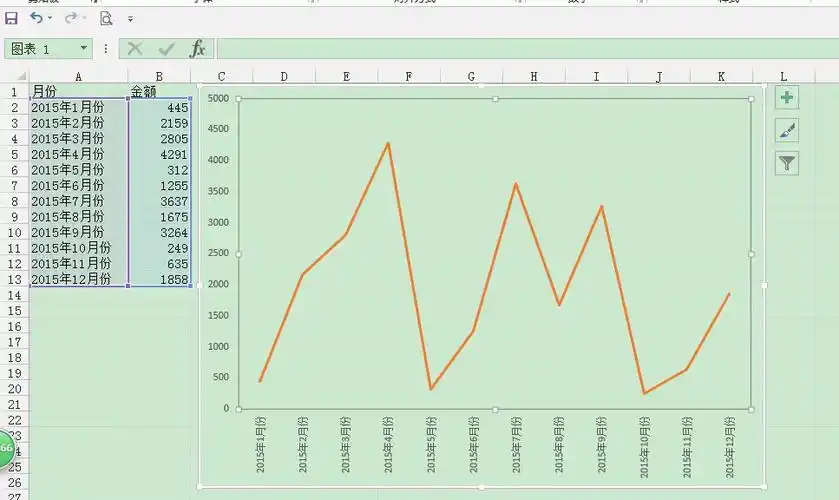Click the green circular 66 badge

(x=6, y=448)
